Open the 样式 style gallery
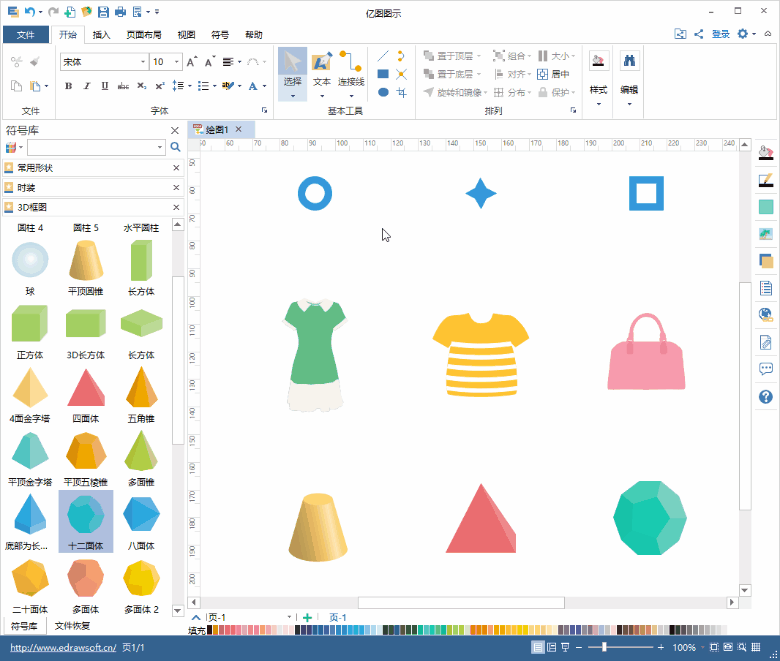 [598, 79]
